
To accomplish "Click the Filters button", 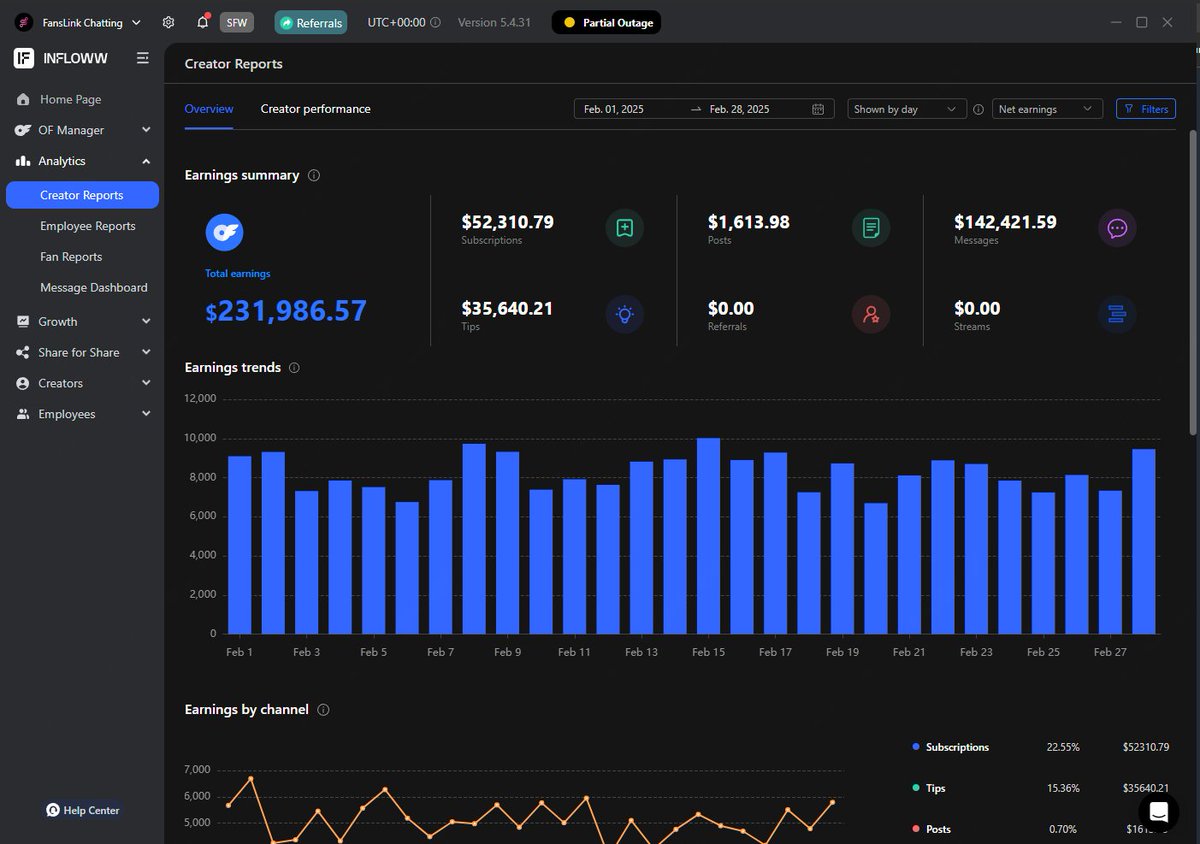I will point(1145,109).
